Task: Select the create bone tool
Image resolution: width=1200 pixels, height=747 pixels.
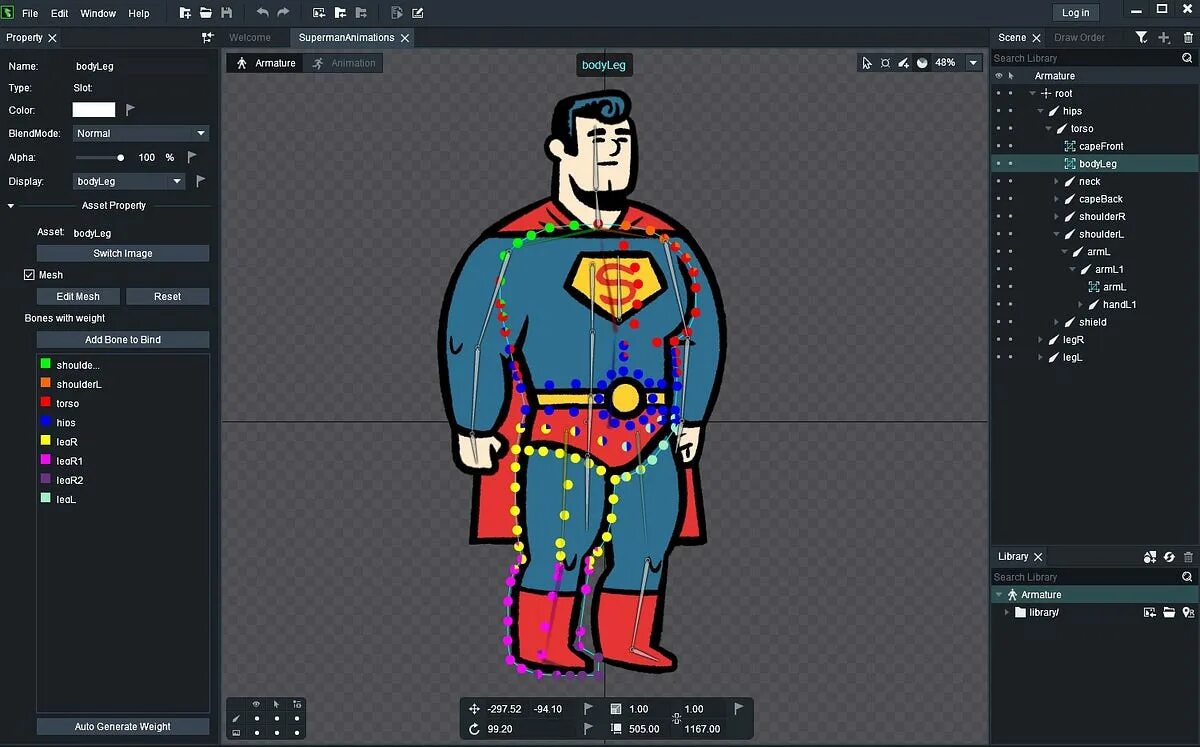Action: 904,62
